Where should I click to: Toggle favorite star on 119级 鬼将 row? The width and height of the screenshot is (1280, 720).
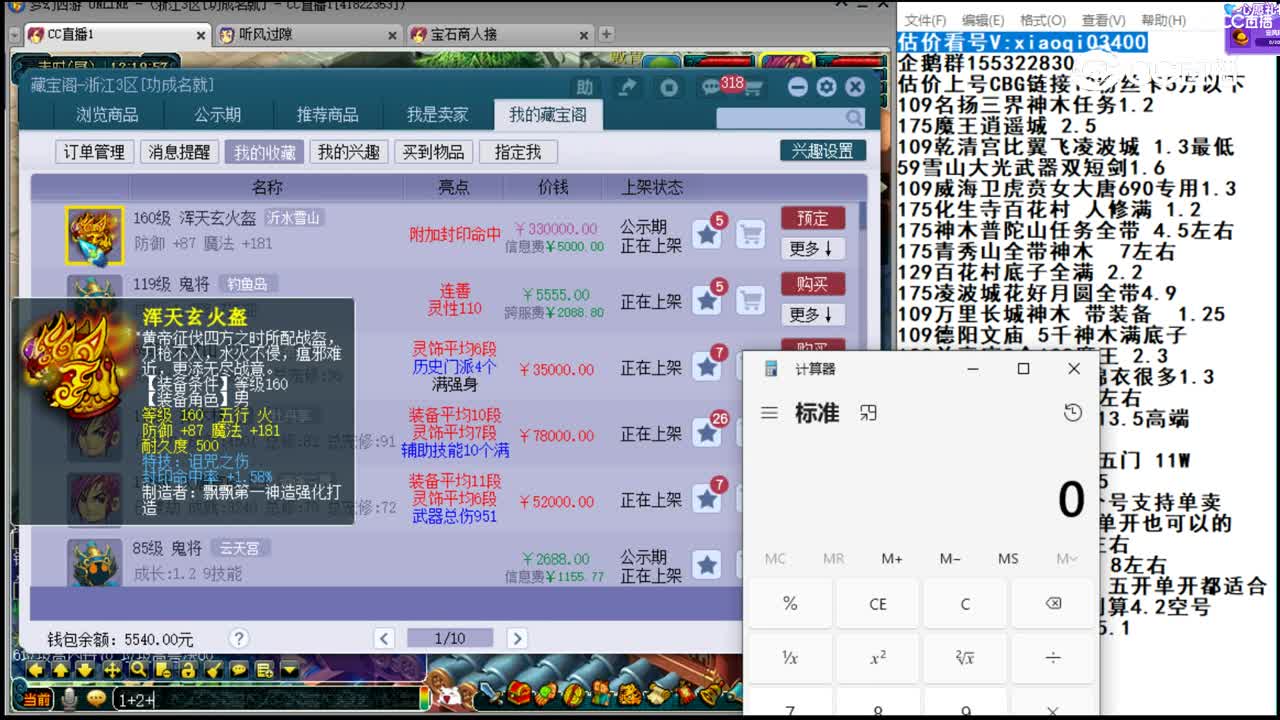coord(707,299)
